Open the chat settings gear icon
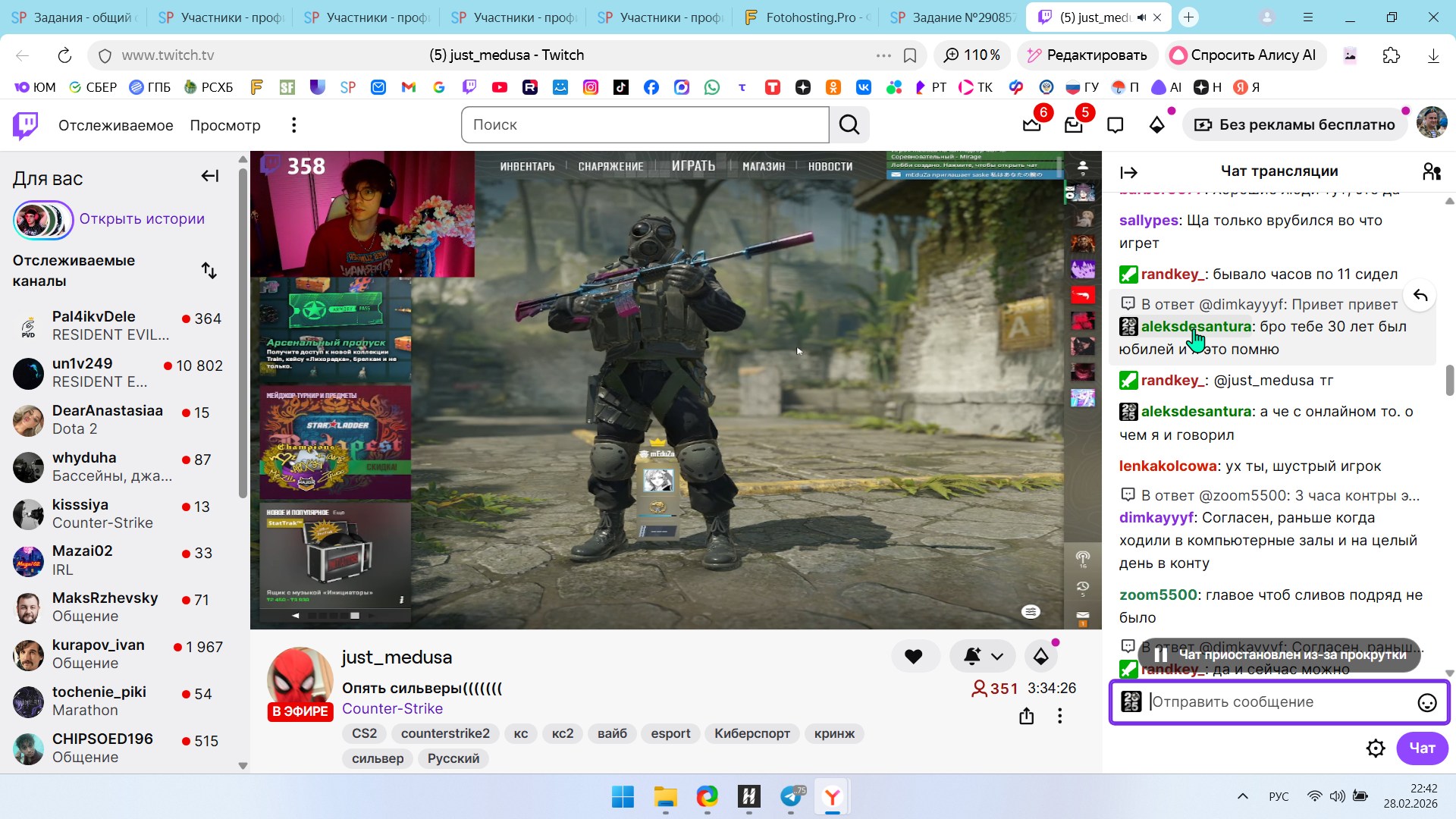Image resolution: width=1456 pixels, height=819 pixels. pos(1375,748)
